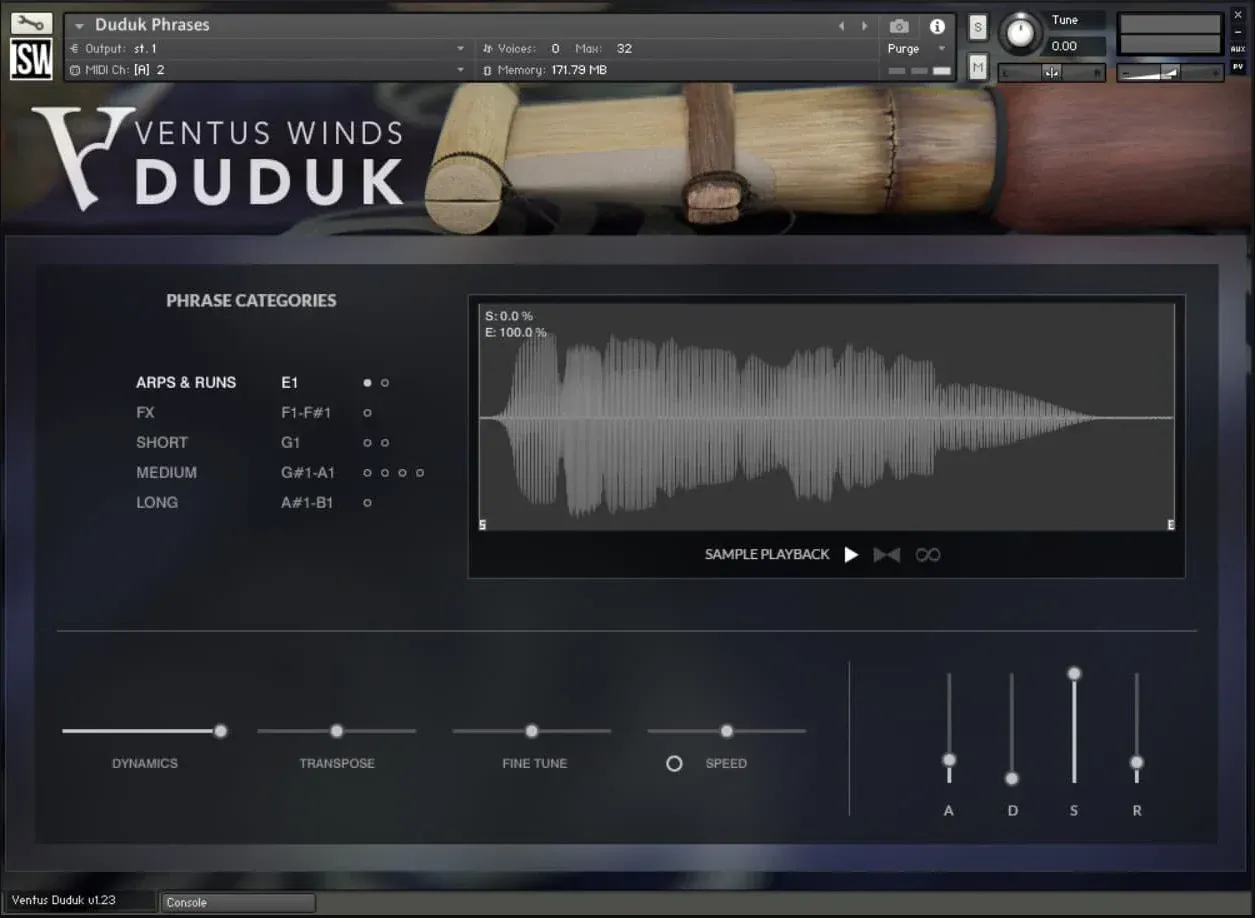Select fourth dot in MEDIUM row

[x=420, y=472]
